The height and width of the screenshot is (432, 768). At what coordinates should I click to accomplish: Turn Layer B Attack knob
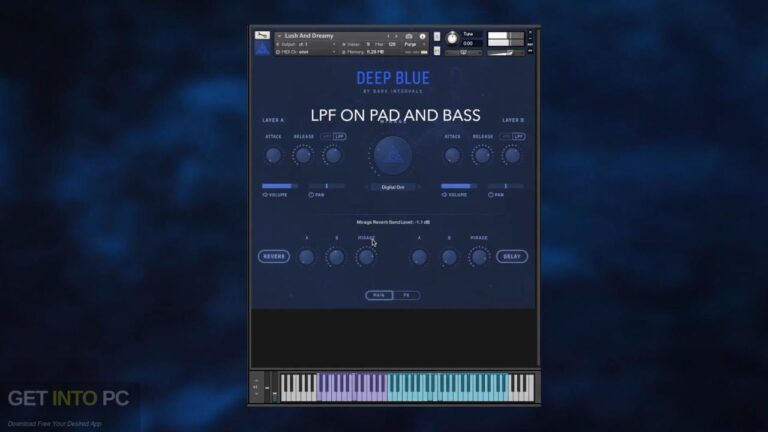point(452,155)
